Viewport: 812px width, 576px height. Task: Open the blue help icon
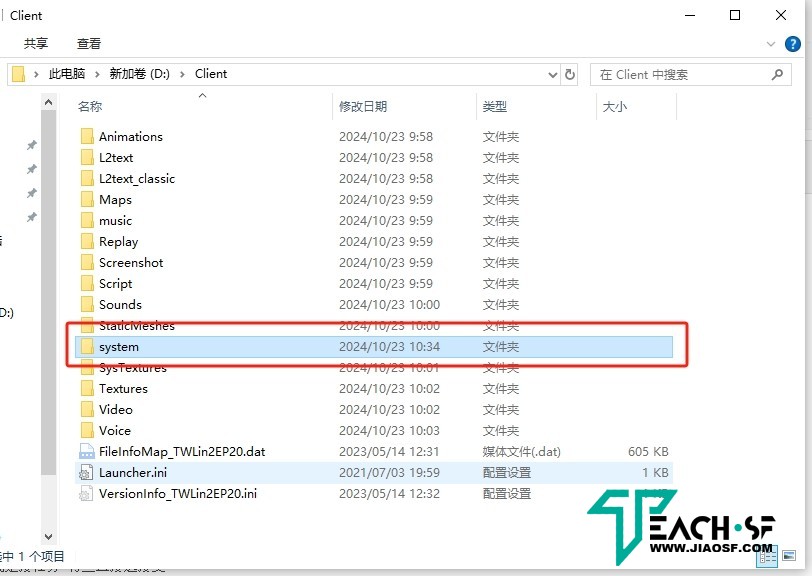(x=792, y=44)
